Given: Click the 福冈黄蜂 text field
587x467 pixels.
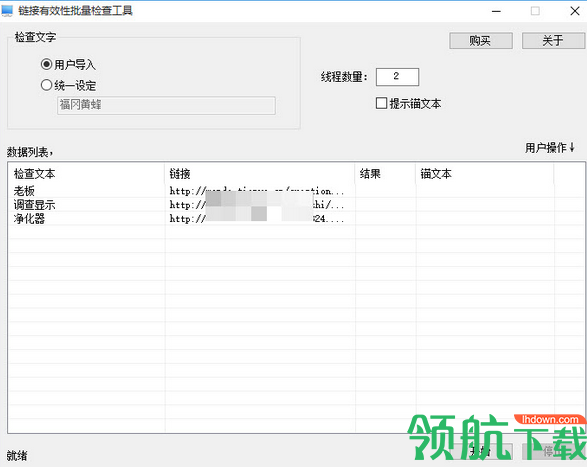Looking at the screenshot, I should (166, 105).
